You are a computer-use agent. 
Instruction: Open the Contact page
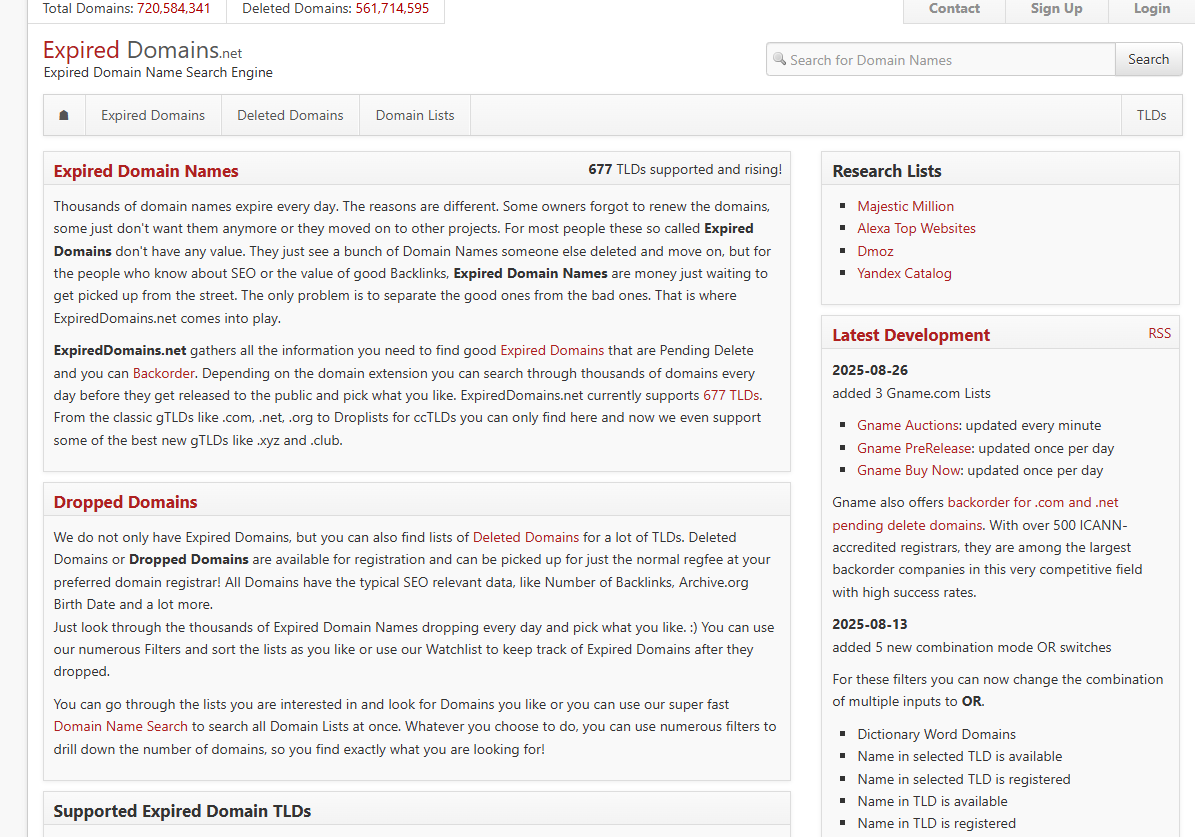tap(954, 9)
